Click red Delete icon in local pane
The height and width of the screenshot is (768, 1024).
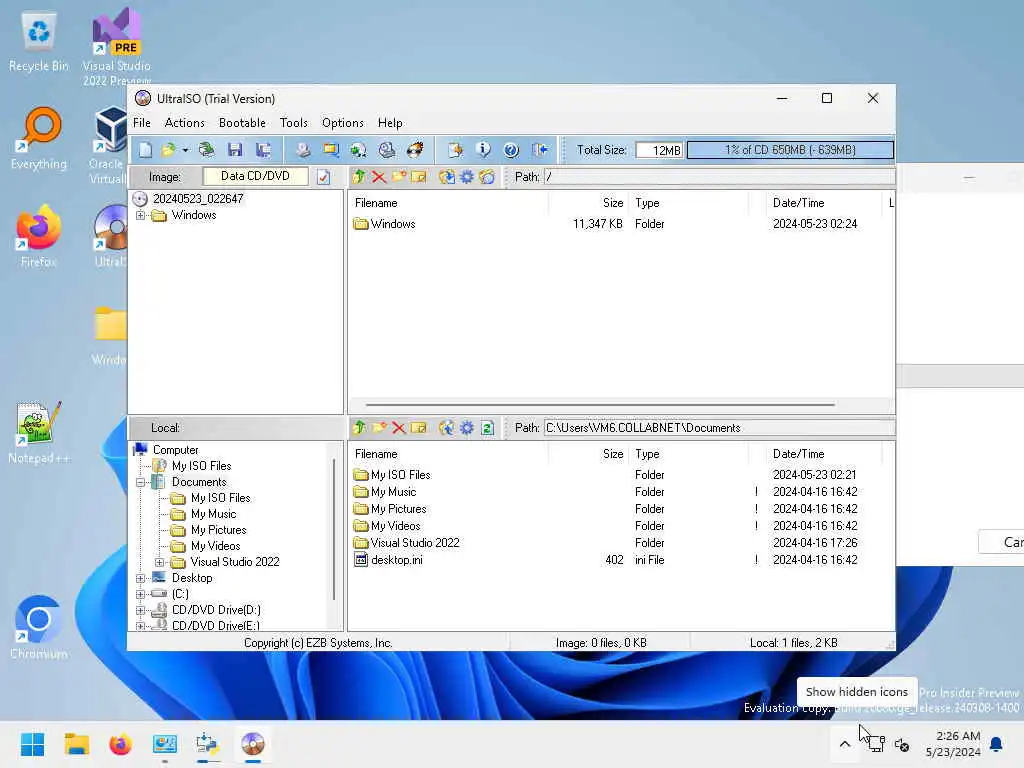point(398,428)
